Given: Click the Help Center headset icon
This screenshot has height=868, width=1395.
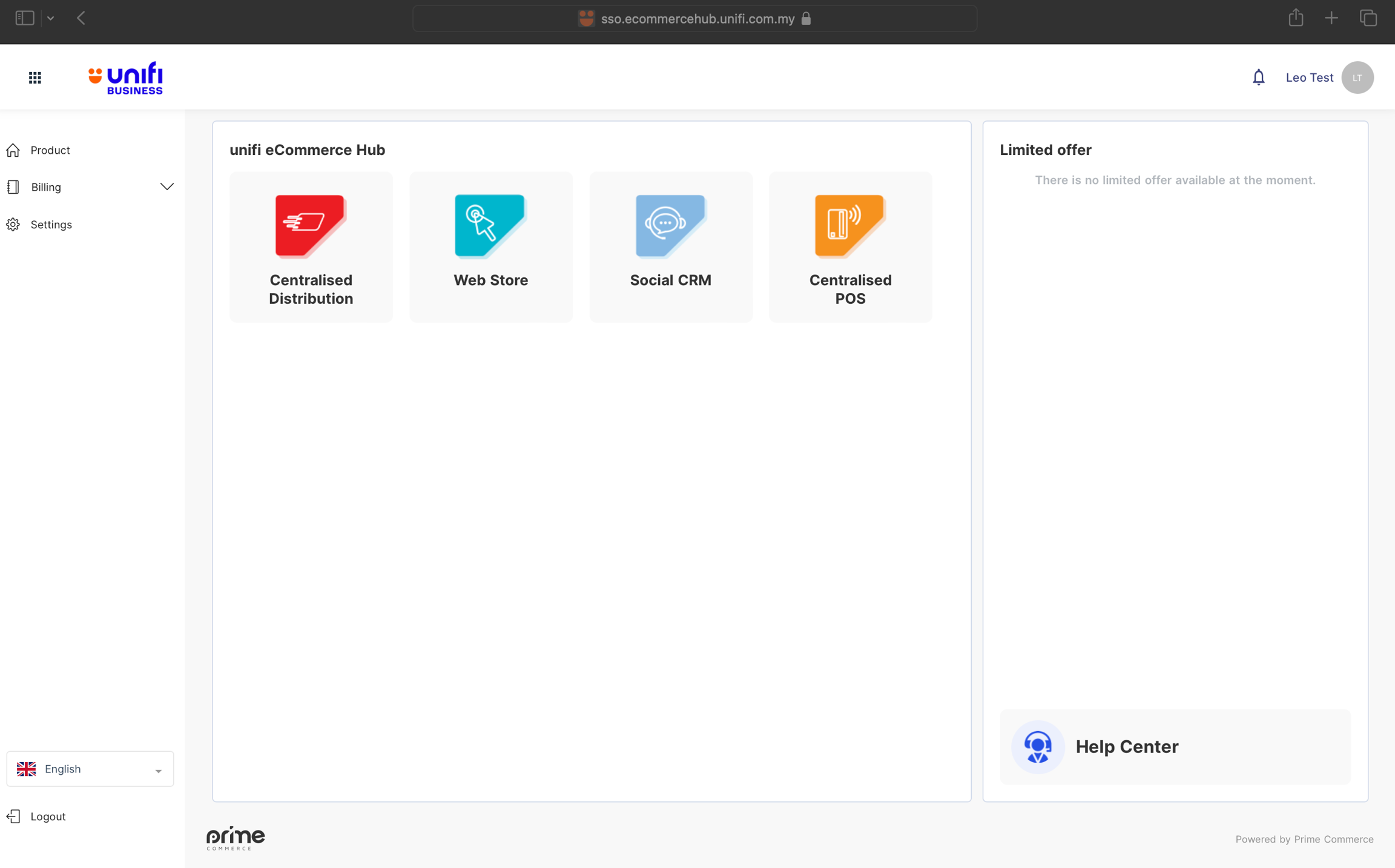Looking at the screenshot, I should coord(1037,746).
